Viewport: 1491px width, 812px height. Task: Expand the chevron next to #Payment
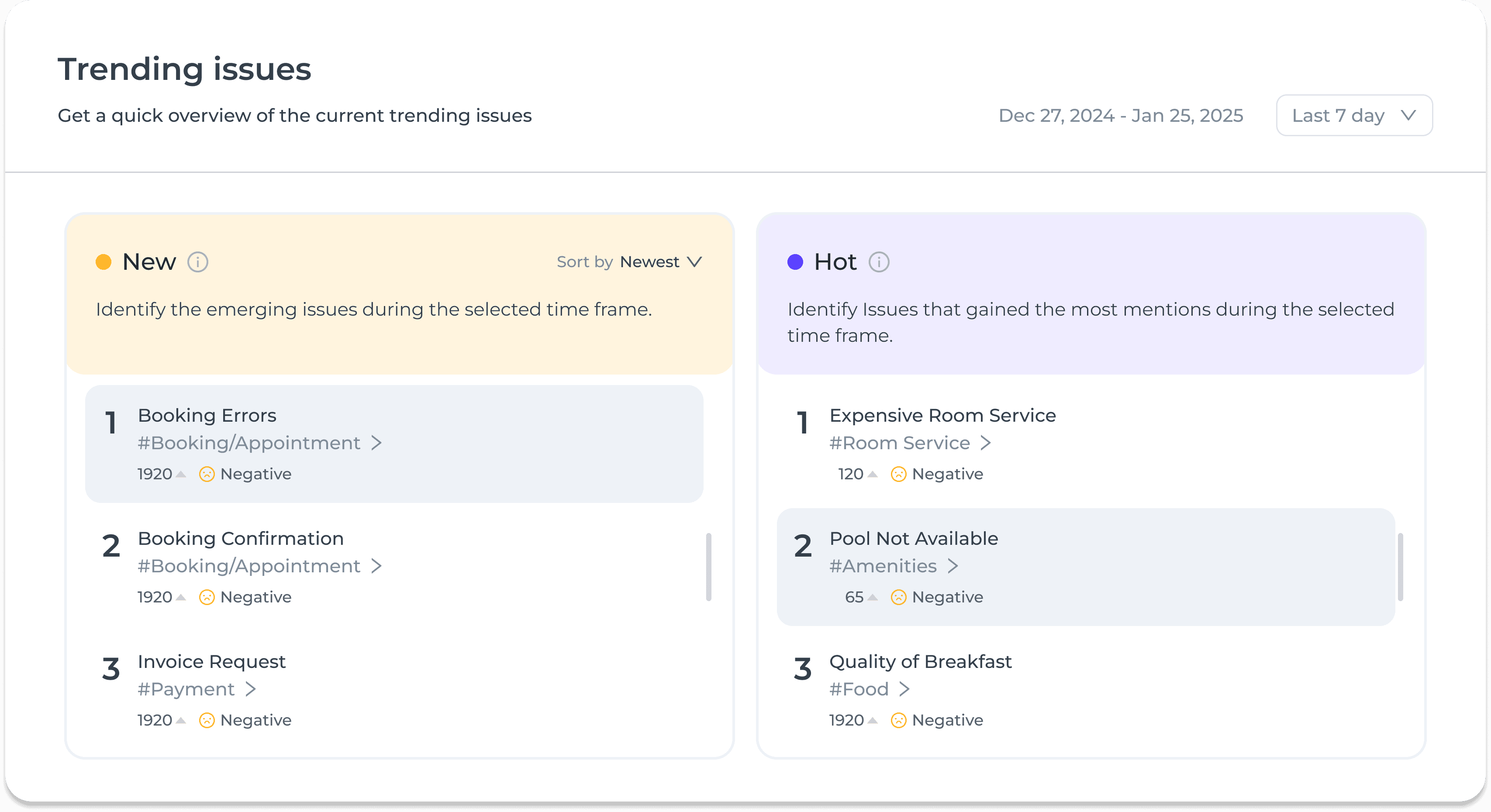pyautogui.click(x=250, y=689)
